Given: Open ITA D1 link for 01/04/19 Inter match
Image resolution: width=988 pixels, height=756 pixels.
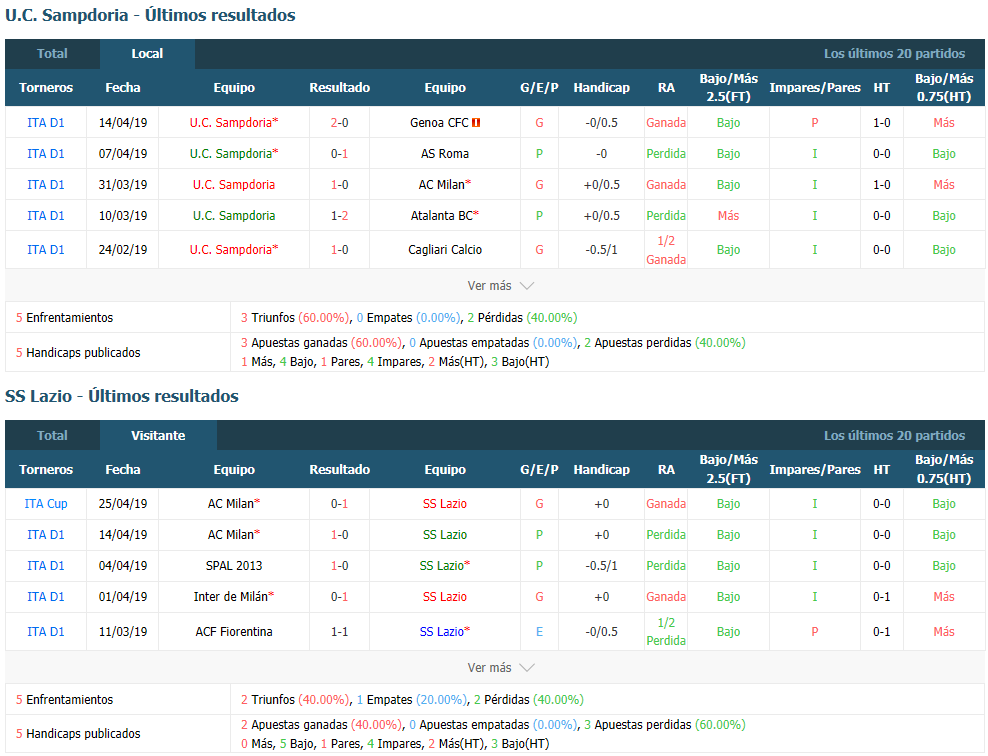Looking at the screenshot, I should [45, 597].
